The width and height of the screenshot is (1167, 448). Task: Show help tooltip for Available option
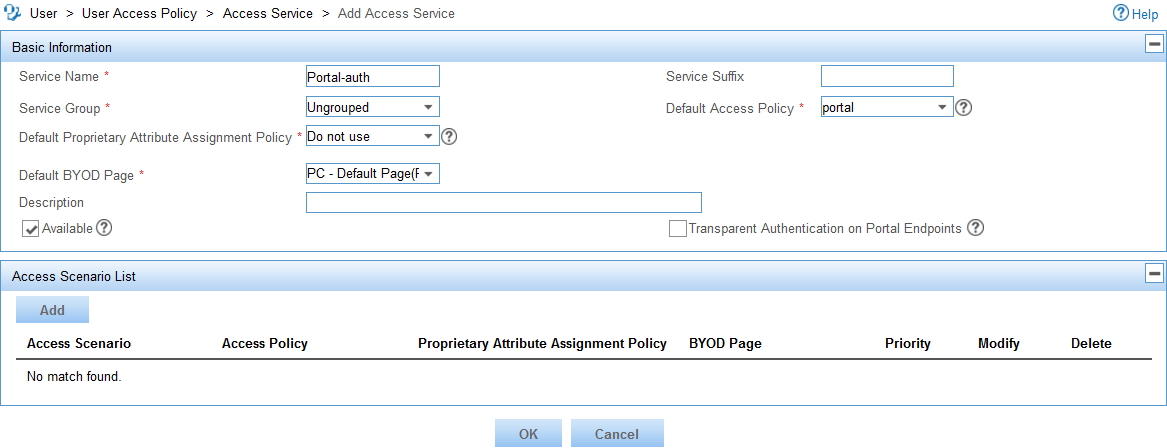105,228
